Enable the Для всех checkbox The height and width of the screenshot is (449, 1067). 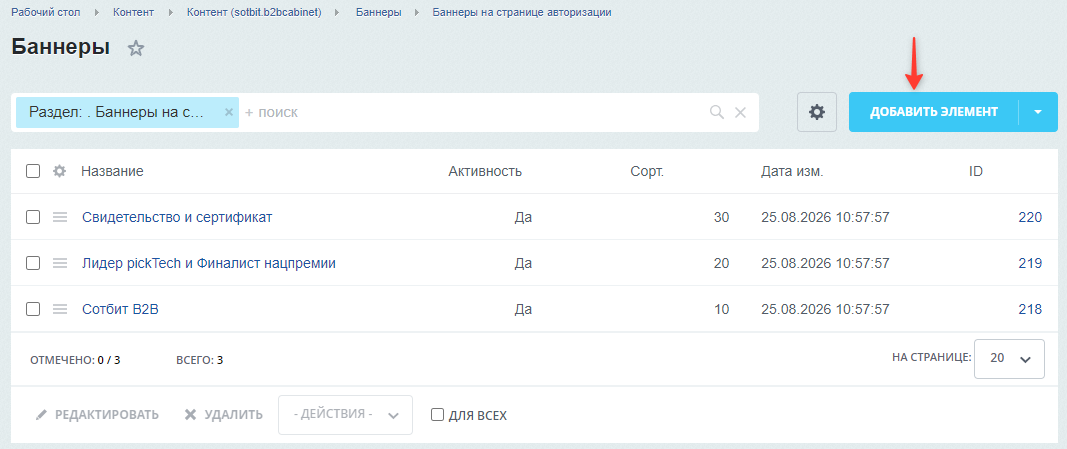(438, 414)
